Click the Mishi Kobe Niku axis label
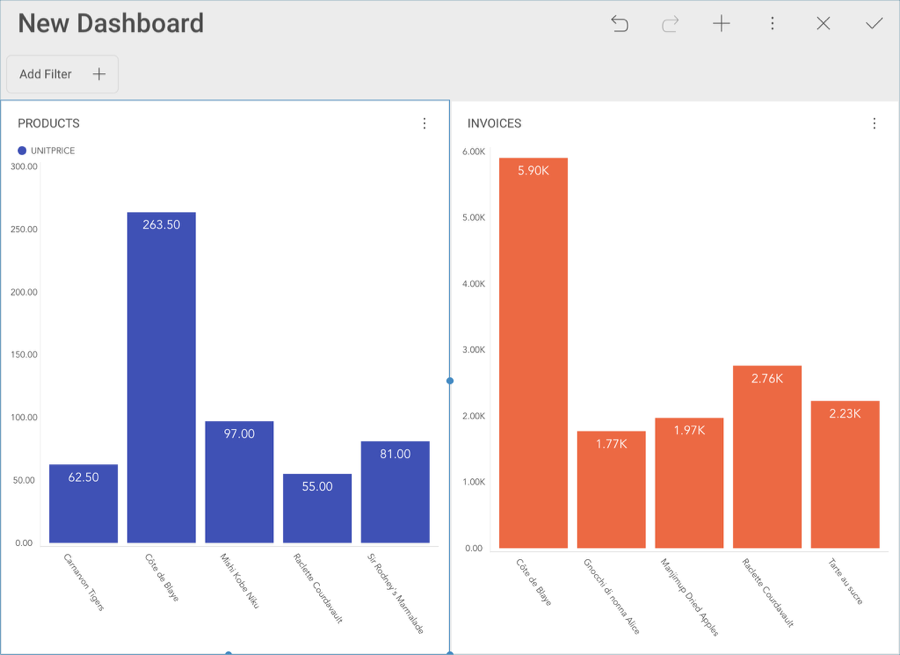This screenshot has width=900, height=655. [x=239, y=581]
